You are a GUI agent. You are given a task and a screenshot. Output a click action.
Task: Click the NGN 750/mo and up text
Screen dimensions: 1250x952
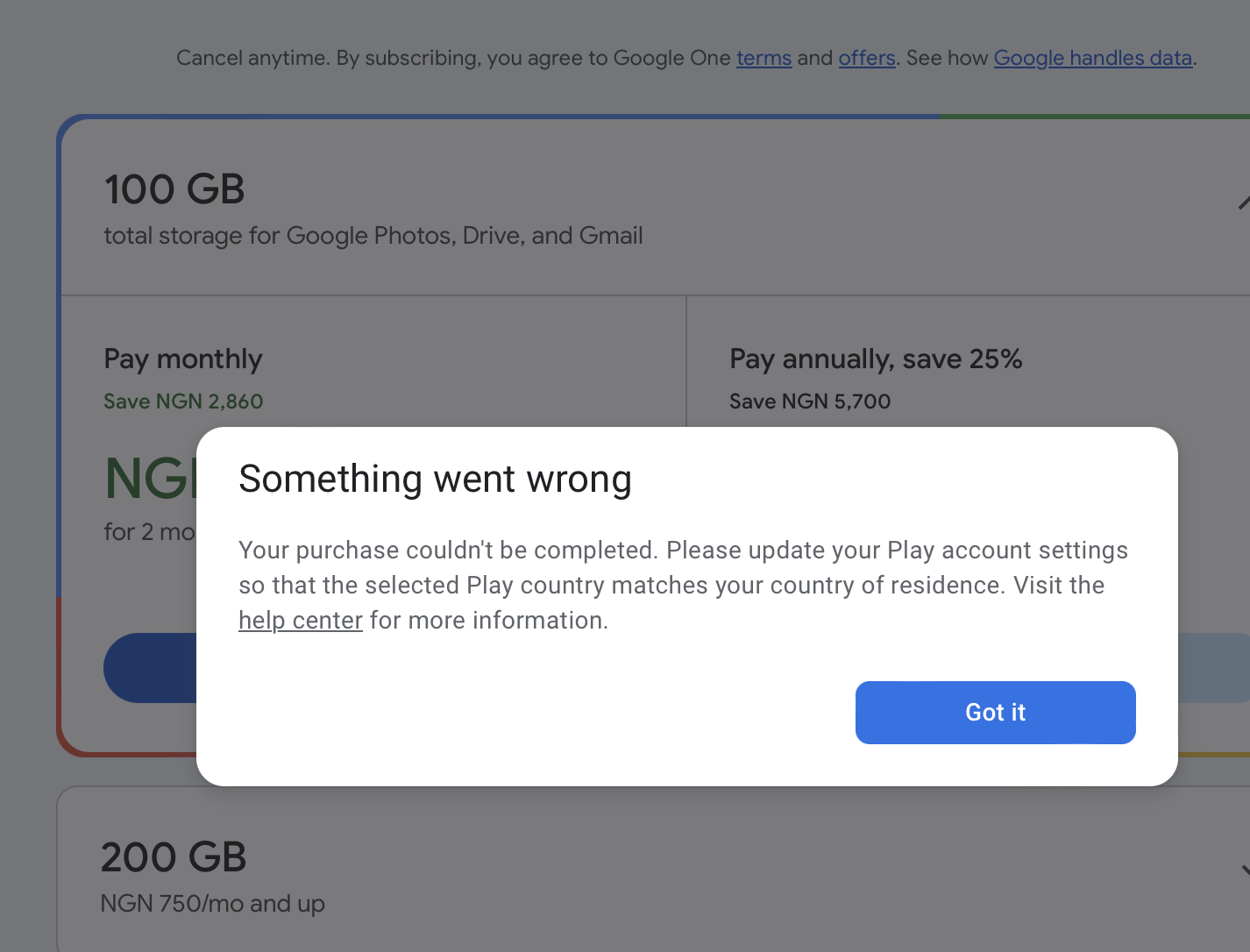[x=212, y=904]
